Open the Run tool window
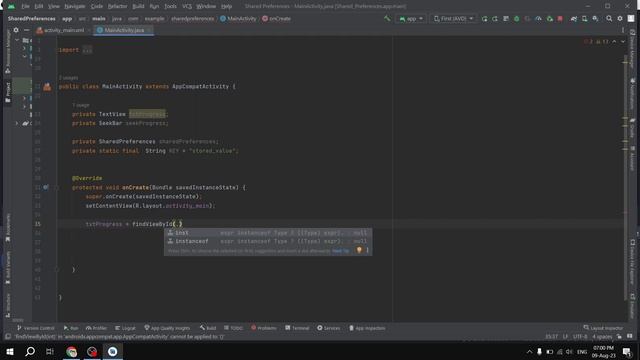 (x=71, y=328)
